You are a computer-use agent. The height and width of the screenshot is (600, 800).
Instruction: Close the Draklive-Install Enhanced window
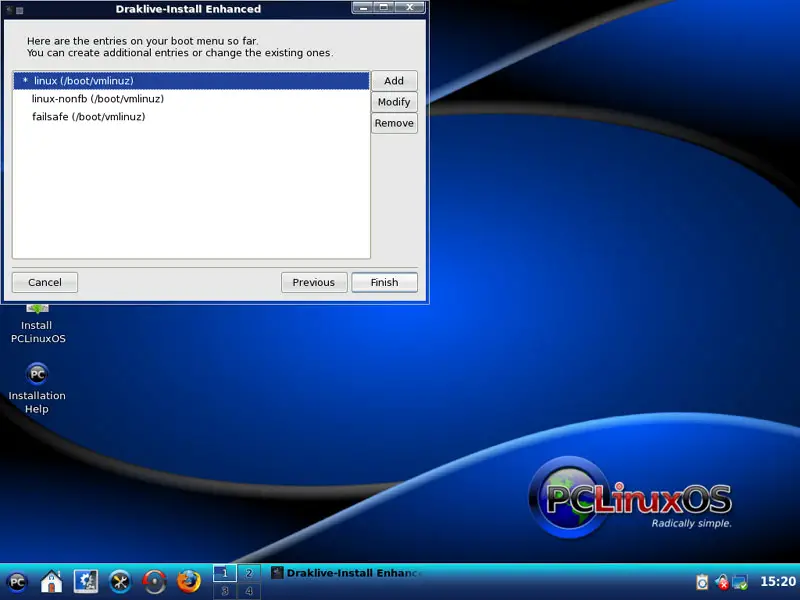click(x=410, y=7)
